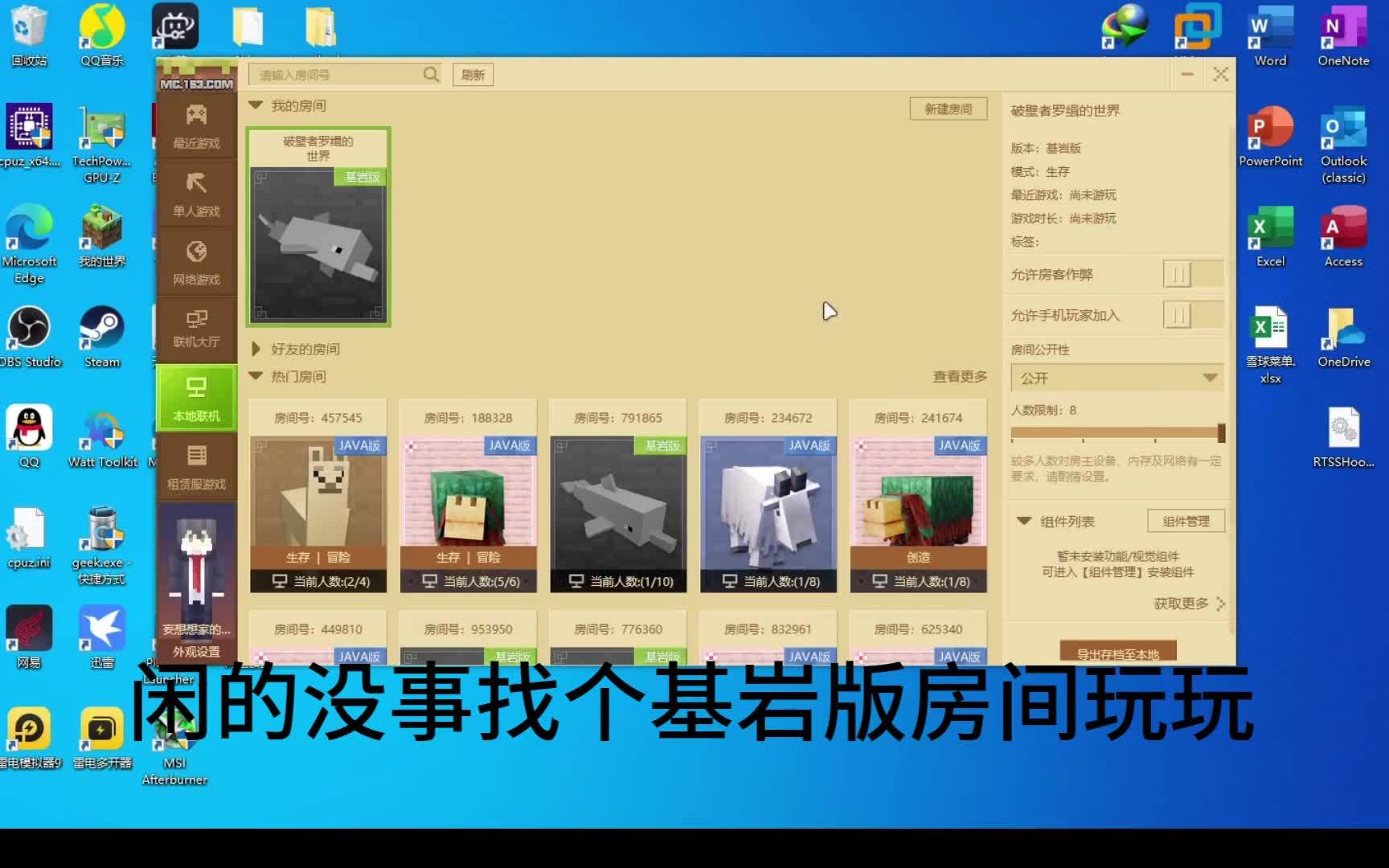
Task: Open geek.exe shortcut icon
Action: point(102,547)
